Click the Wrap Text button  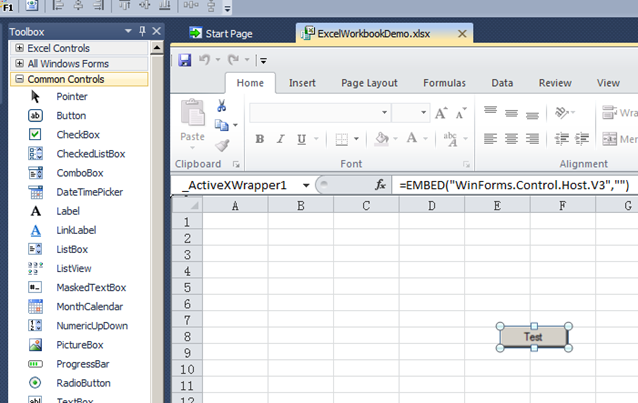620,113
